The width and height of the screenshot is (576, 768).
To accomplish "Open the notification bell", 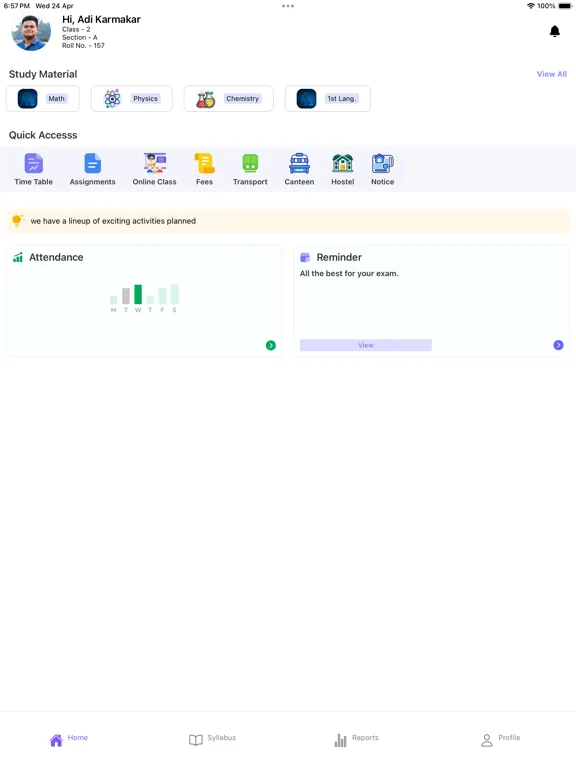I will pos(554,31).
